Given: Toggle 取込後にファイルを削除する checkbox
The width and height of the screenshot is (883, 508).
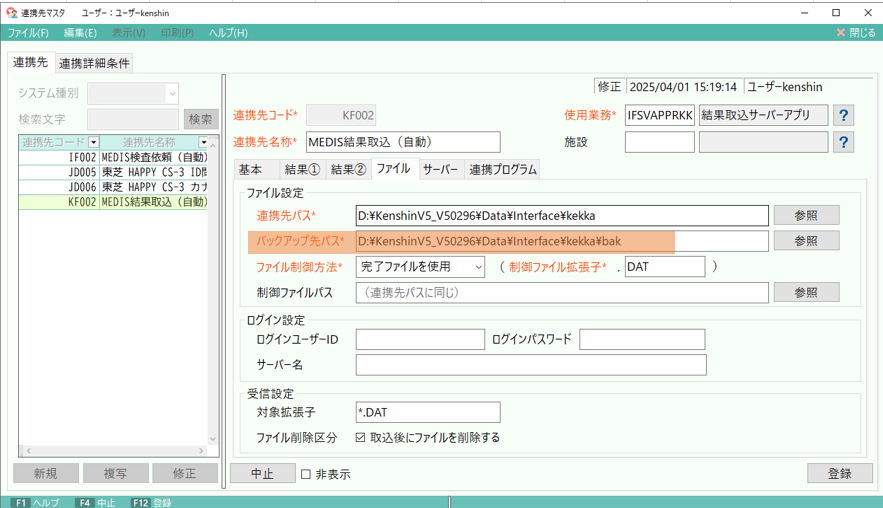Looking at the screenshot, I should click(x=361, y=438).
